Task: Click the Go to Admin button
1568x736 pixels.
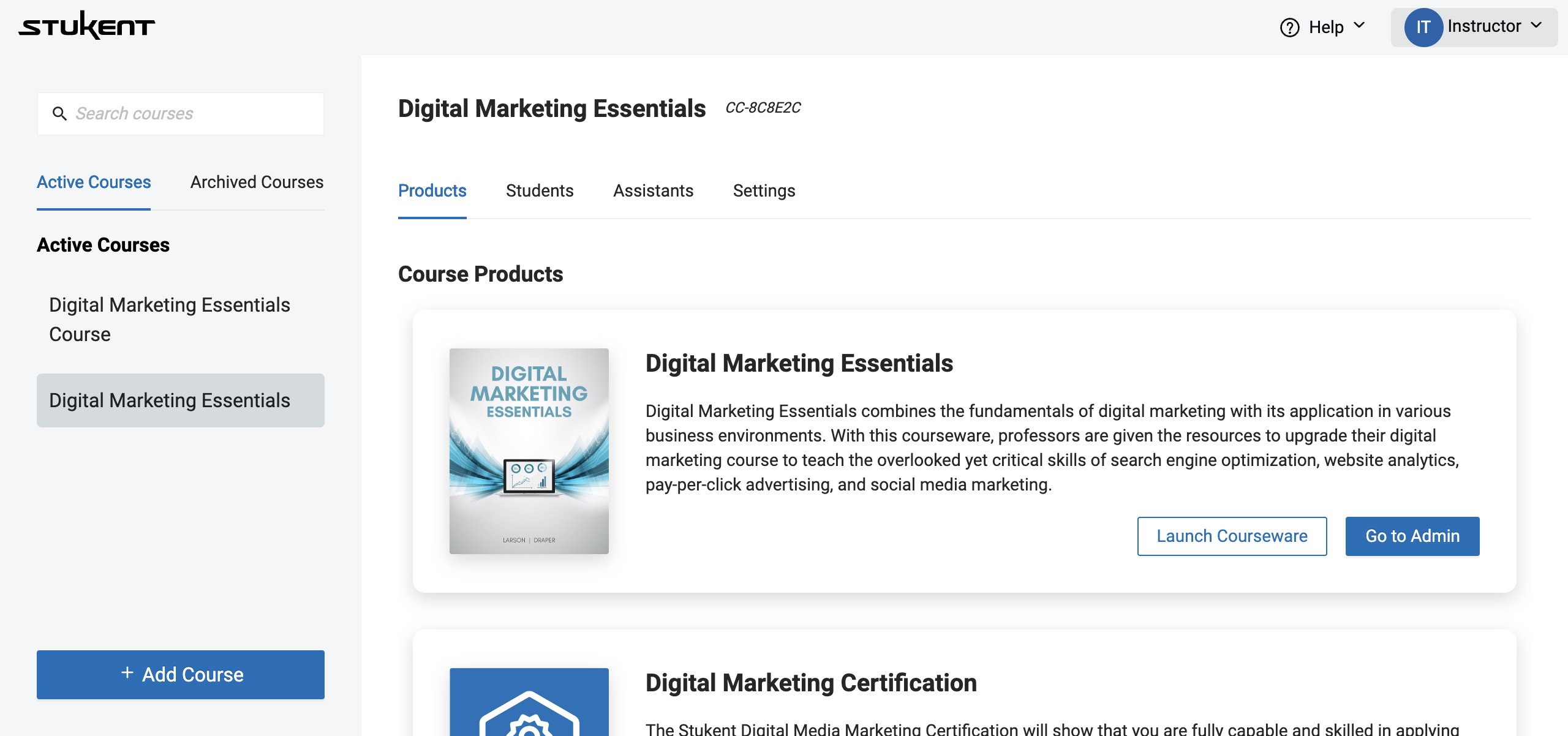Action: tap(1412, 536)
